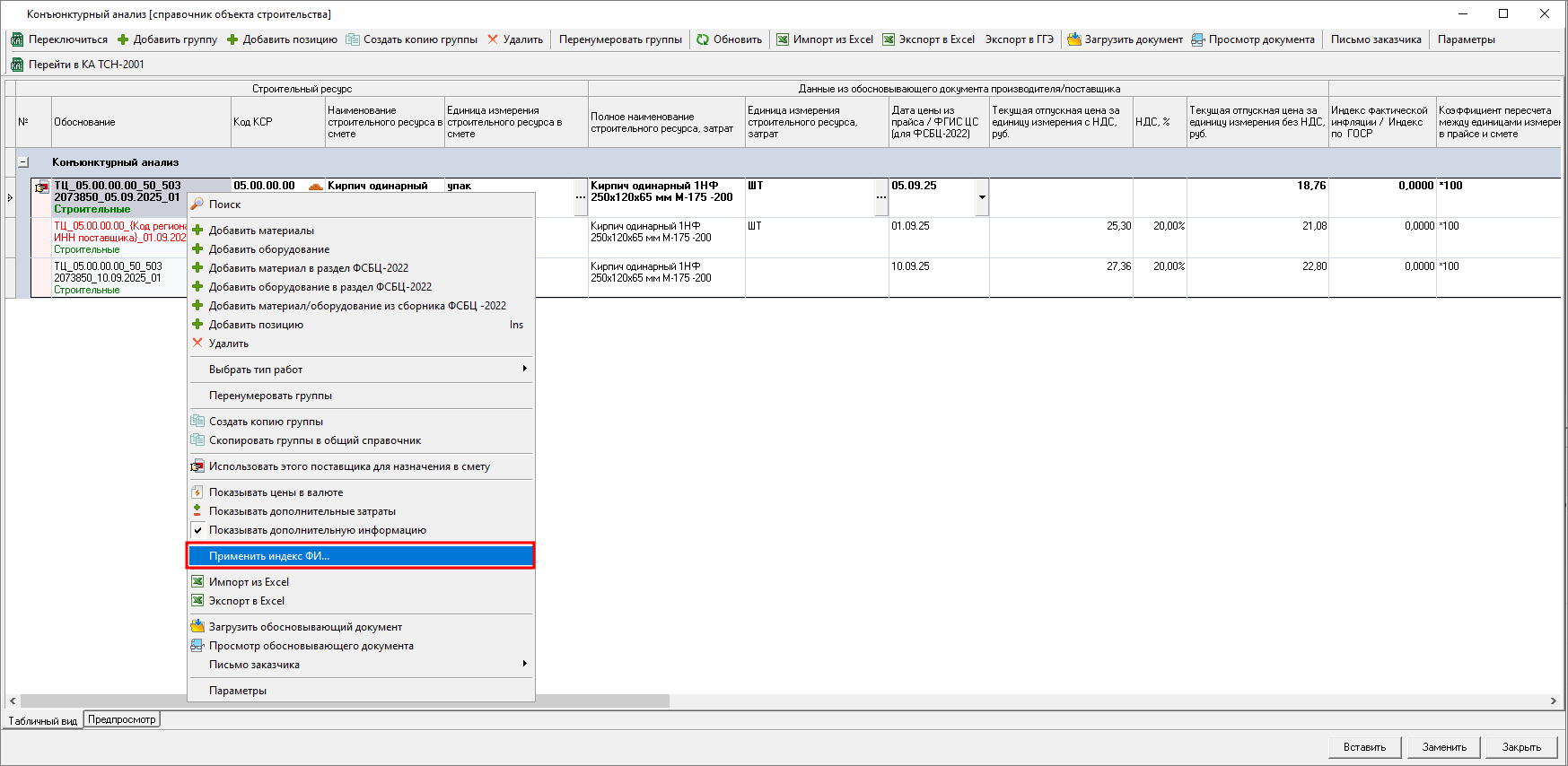Collapse the 'Конъюнктурный анализ' group
1568x766 pixels.
click(x=23, y=162)
